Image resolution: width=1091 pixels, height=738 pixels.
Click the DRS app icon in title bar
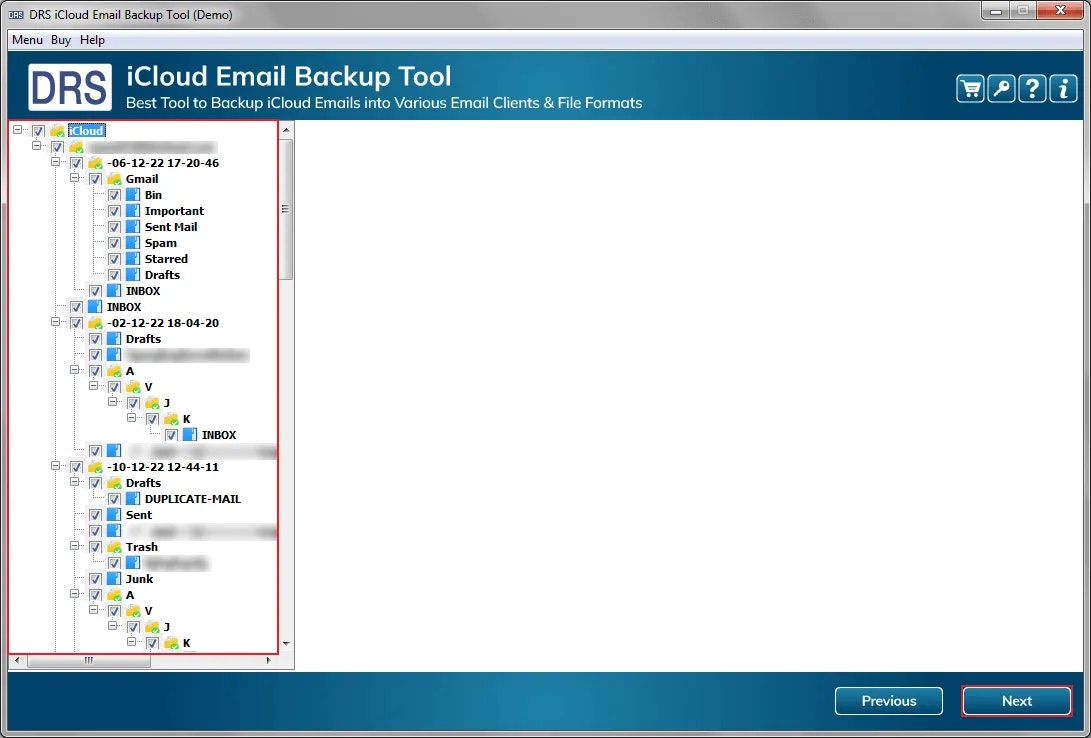point(15,15)
